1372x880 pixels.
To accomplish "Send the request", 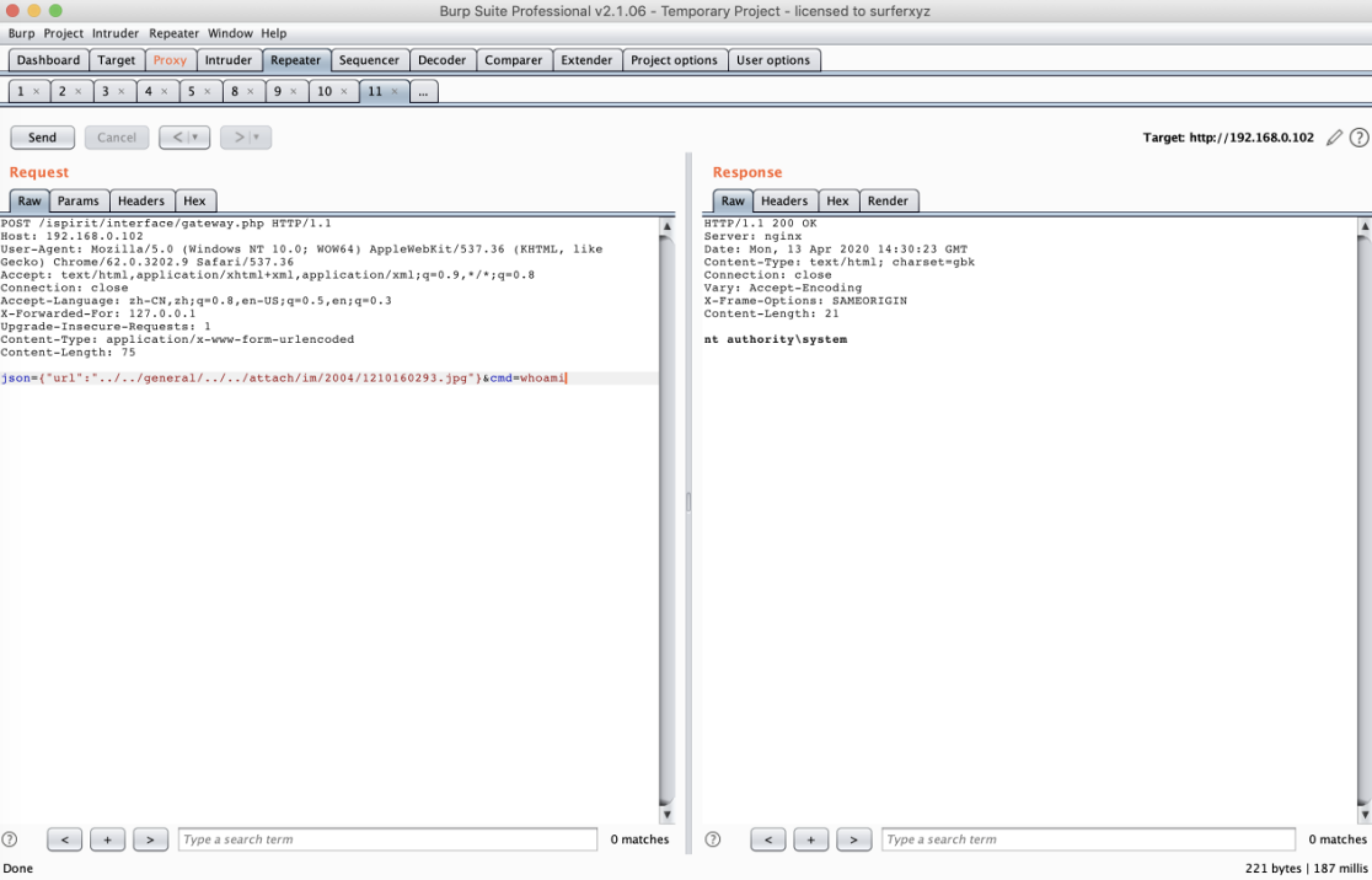I will 42,138.
